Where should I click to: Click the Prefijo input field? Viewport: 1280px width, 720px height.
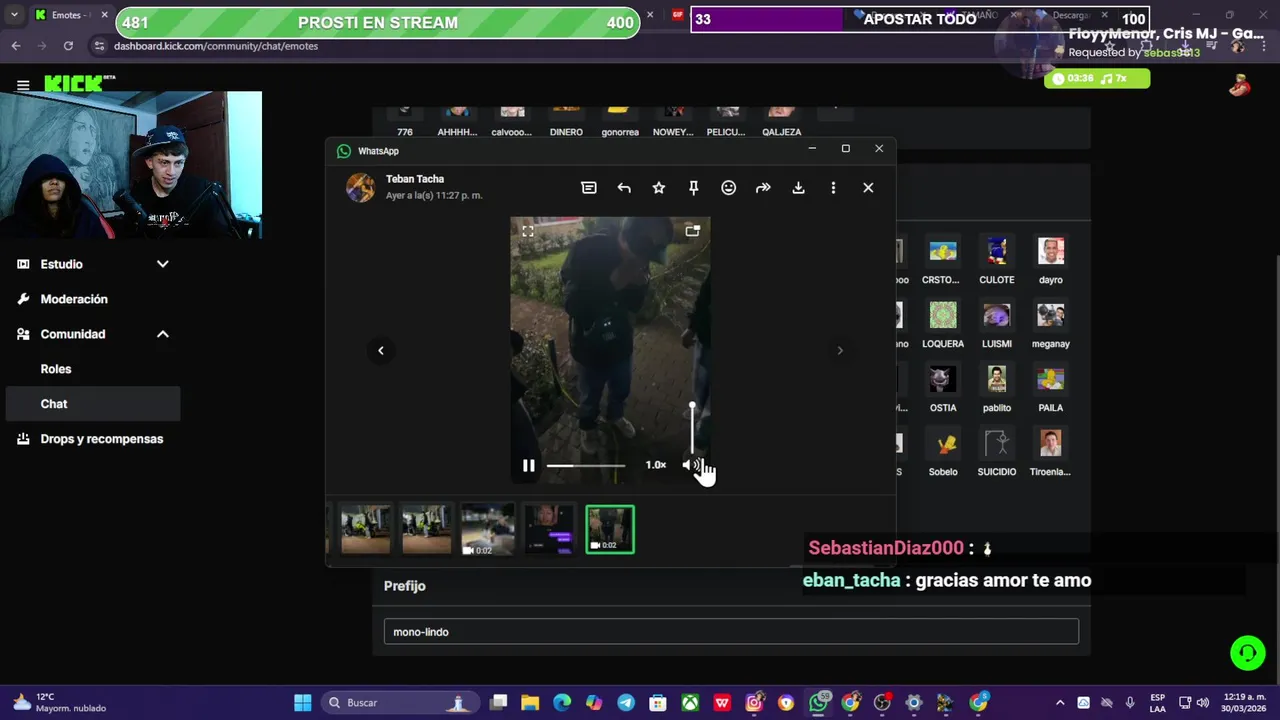tap(731, 632)
